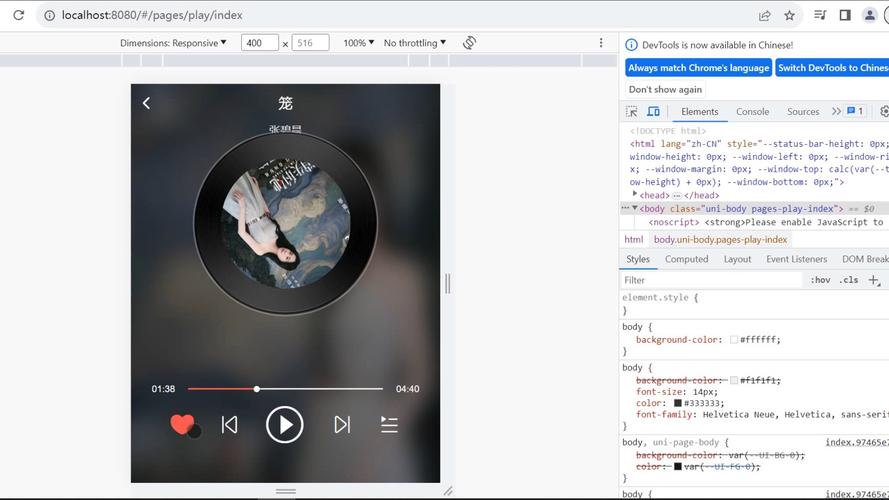
Task: Open the element actions ellipsis beside body
Action: click(625, 208)
